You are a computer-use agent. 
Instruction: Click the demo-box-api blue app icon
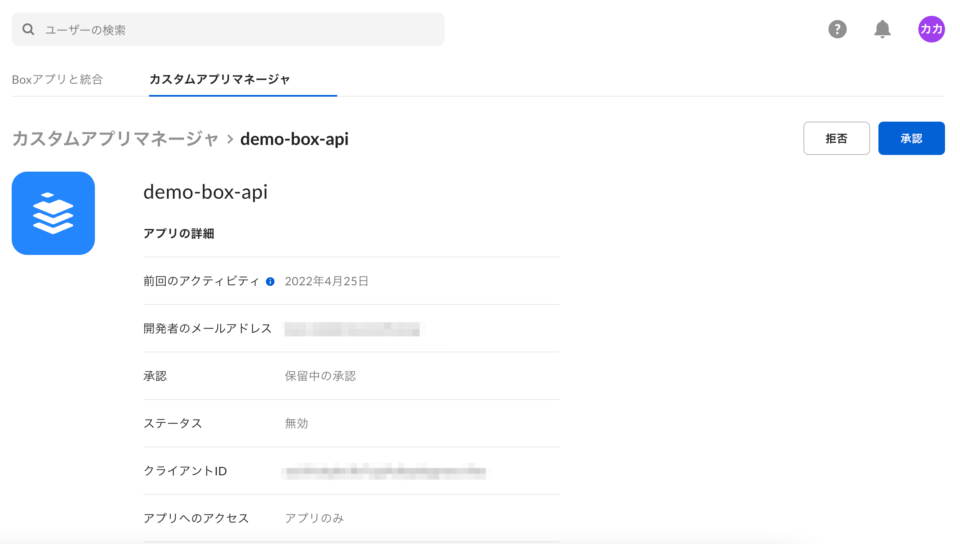tap(53, 213)
